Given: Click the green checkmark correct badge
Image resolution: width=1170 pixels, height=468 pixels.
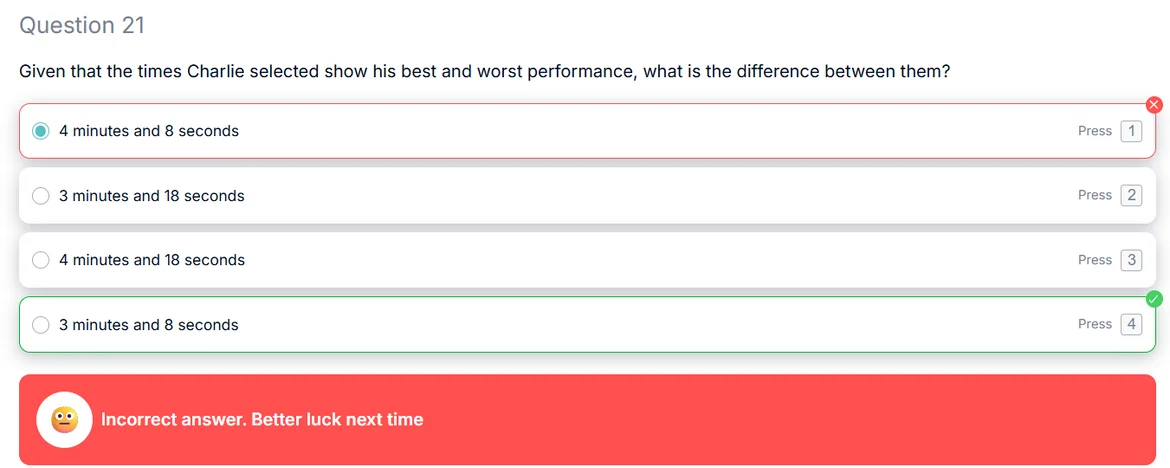Looking at the screenshot, I should click(x=1154, y=298).
